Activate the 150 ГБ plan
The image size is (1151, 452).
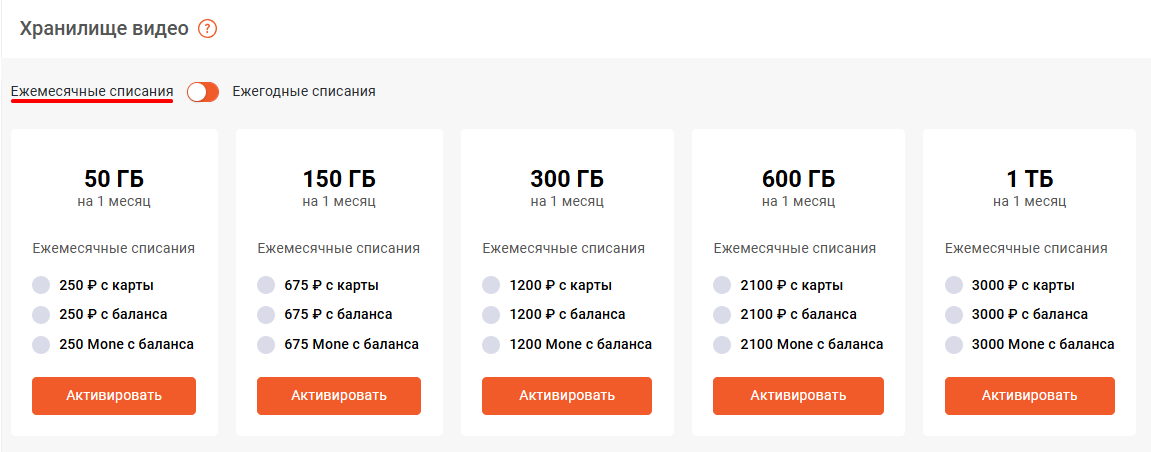pos(339,395)
